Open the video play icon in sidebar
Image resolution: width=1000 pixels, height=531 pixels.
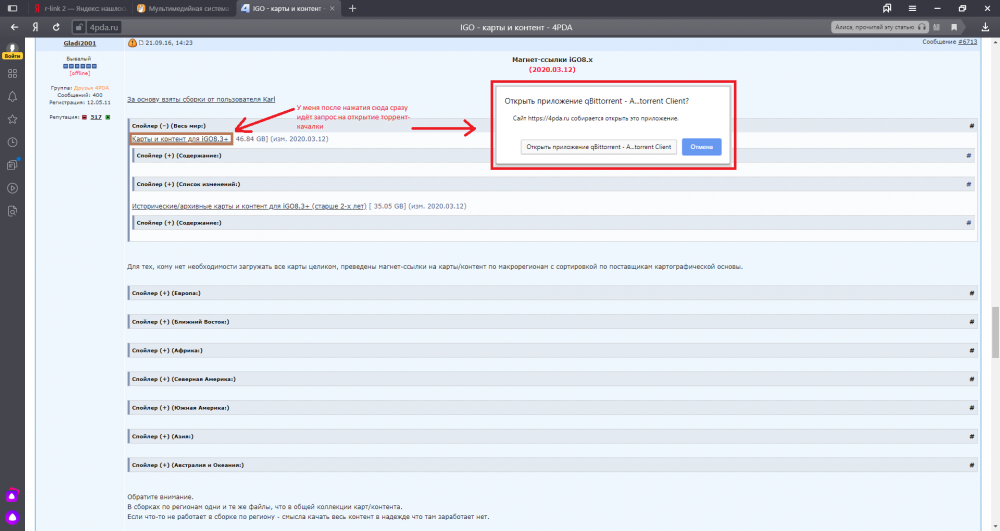tap(12, 188)
